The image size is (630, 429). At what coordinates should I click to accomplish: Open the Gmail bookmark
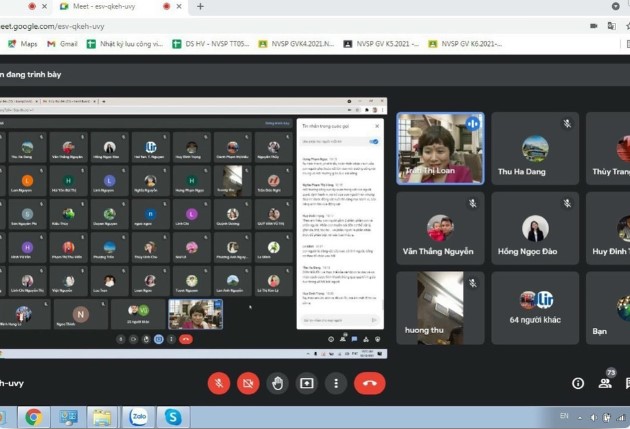(62, 44)
